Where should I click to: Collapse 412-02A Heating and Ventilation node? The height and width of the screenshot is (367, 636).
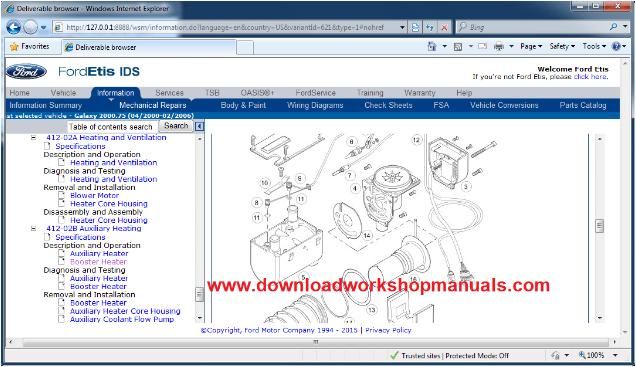[x=33, y=138]
